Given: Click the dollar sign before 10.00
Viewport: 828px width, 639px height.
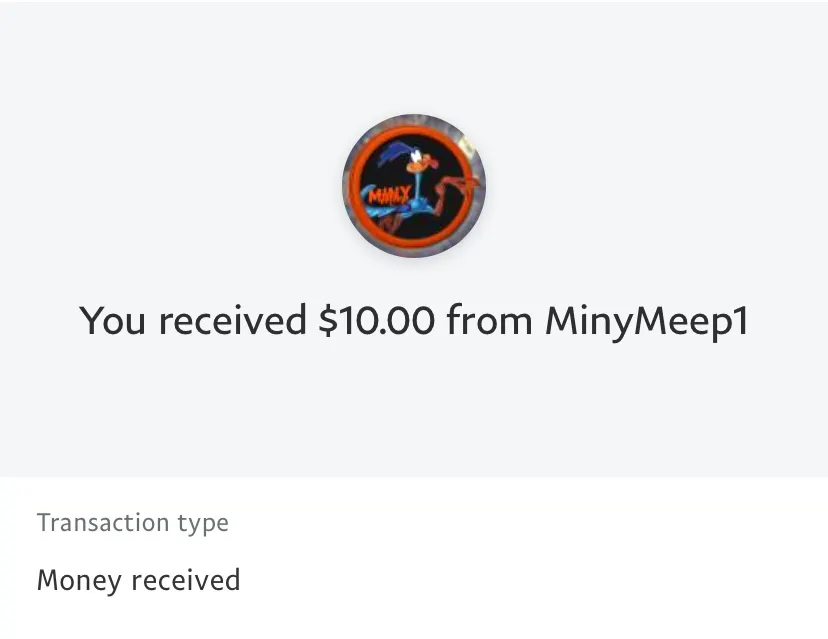Looking at the screenshot, I should 327,321.
